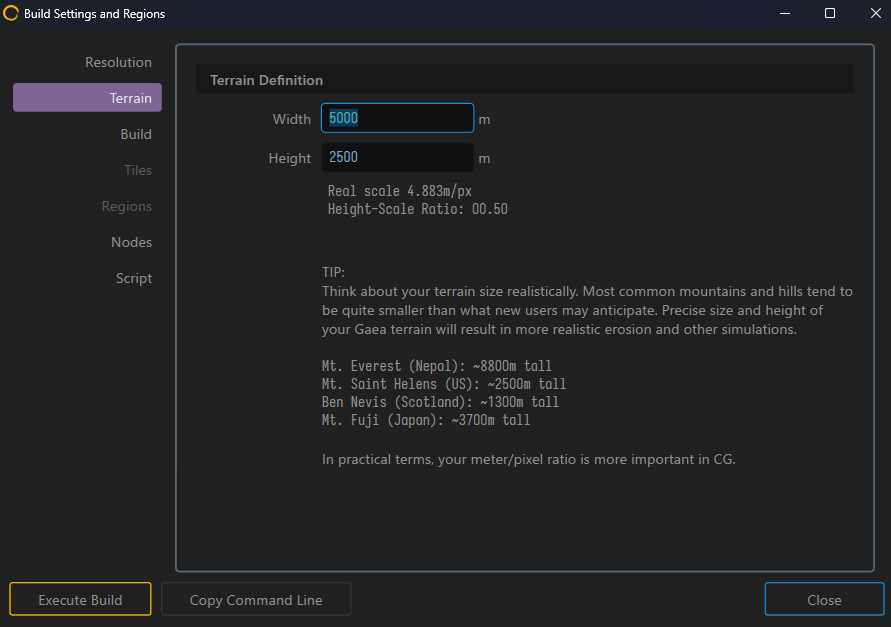Go to the Regions section

(127, 206)
